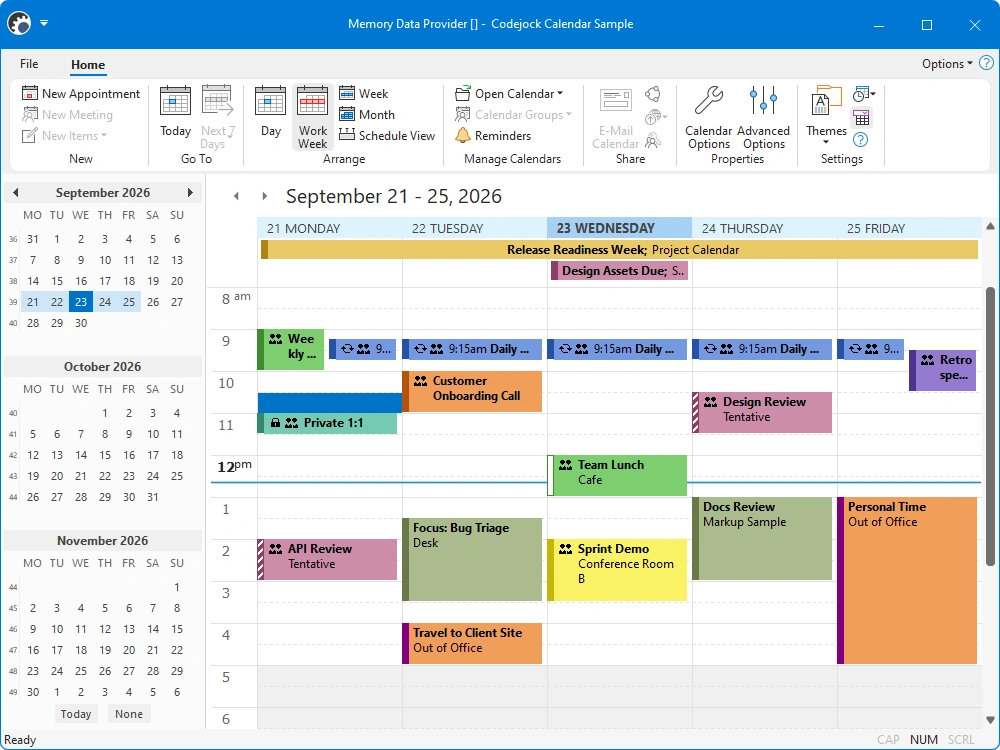This screenshot has height=750, width=1000.
Task: Switch to Schedule View
Action: [386, 135]
